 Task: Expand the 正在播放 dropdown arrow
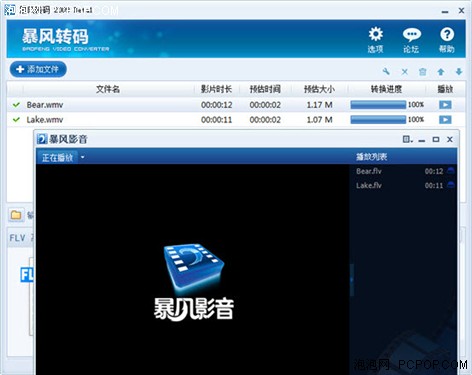pyautogui.click(x=82, y=157)
